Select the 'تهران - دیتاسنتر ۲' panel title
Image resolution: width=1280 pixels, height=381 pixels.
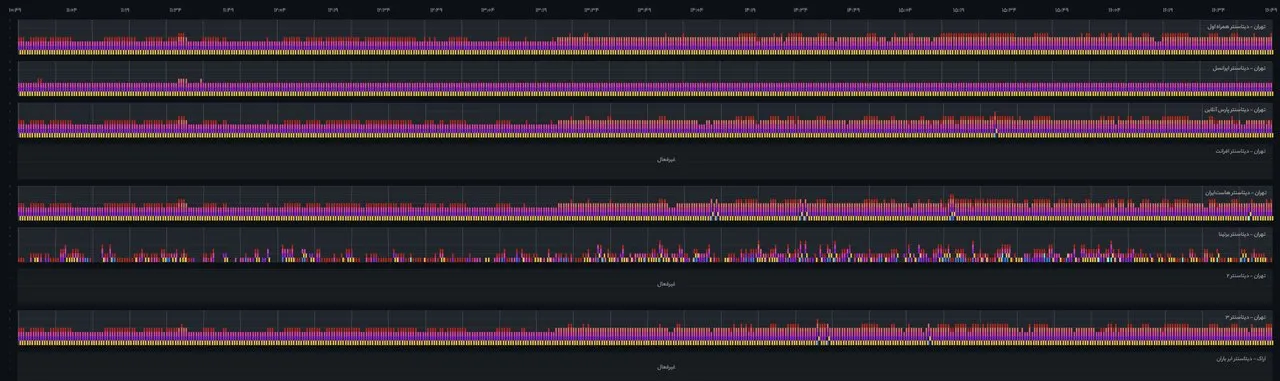click(x=1246, y=275)
